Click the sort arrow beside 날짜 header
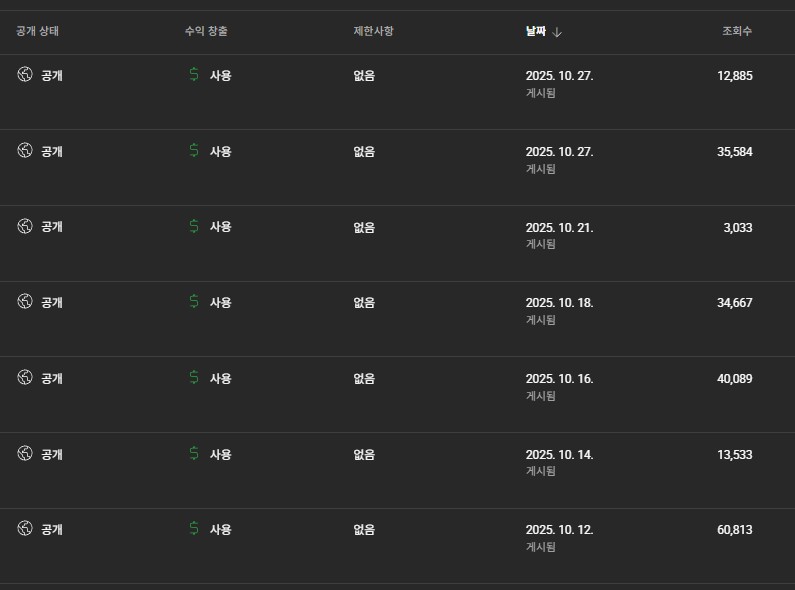The width and height of the screenshot is (795, 590). (x=557, y=32)
